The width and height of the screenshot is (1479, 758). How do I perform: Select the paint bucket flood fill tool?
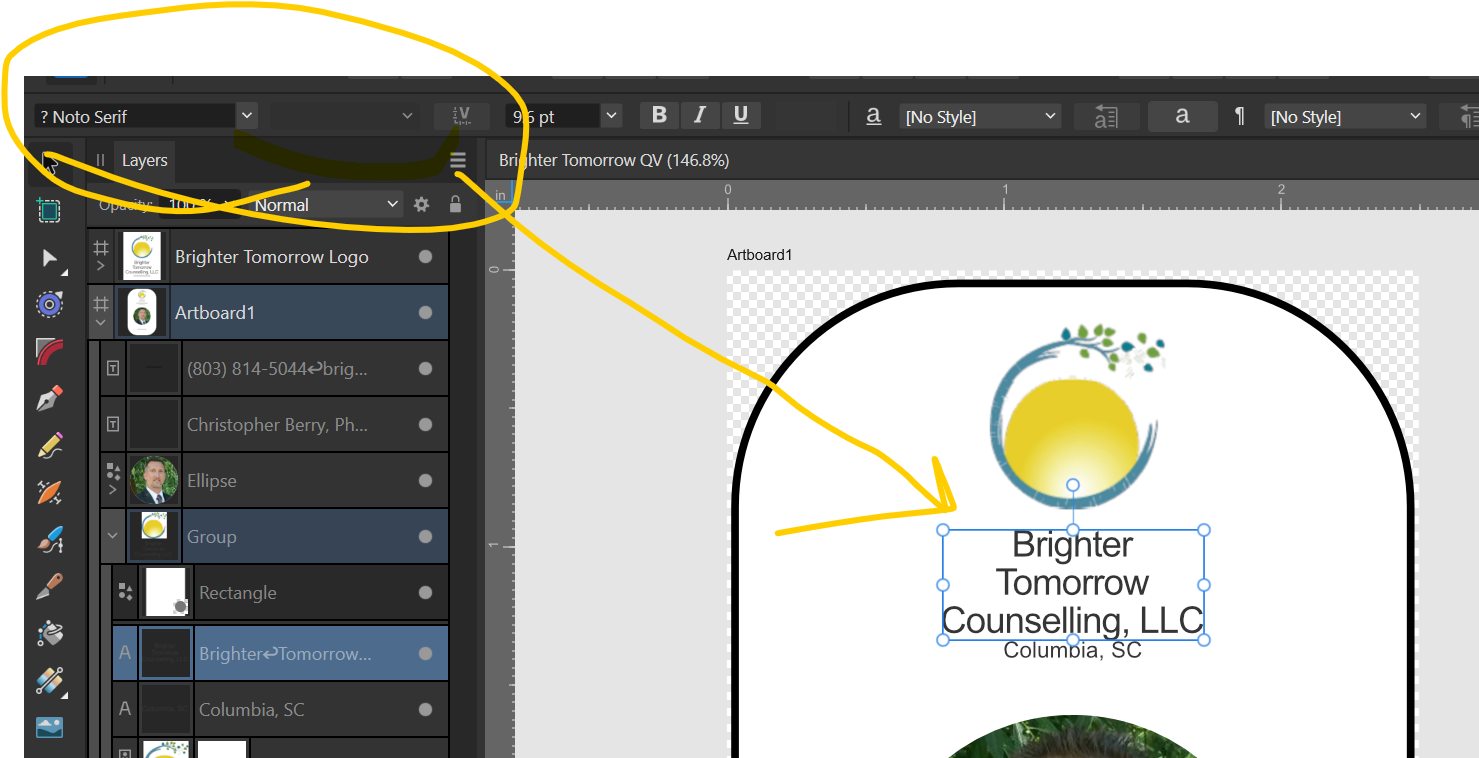pyautogui.click(x=49, y=634)
